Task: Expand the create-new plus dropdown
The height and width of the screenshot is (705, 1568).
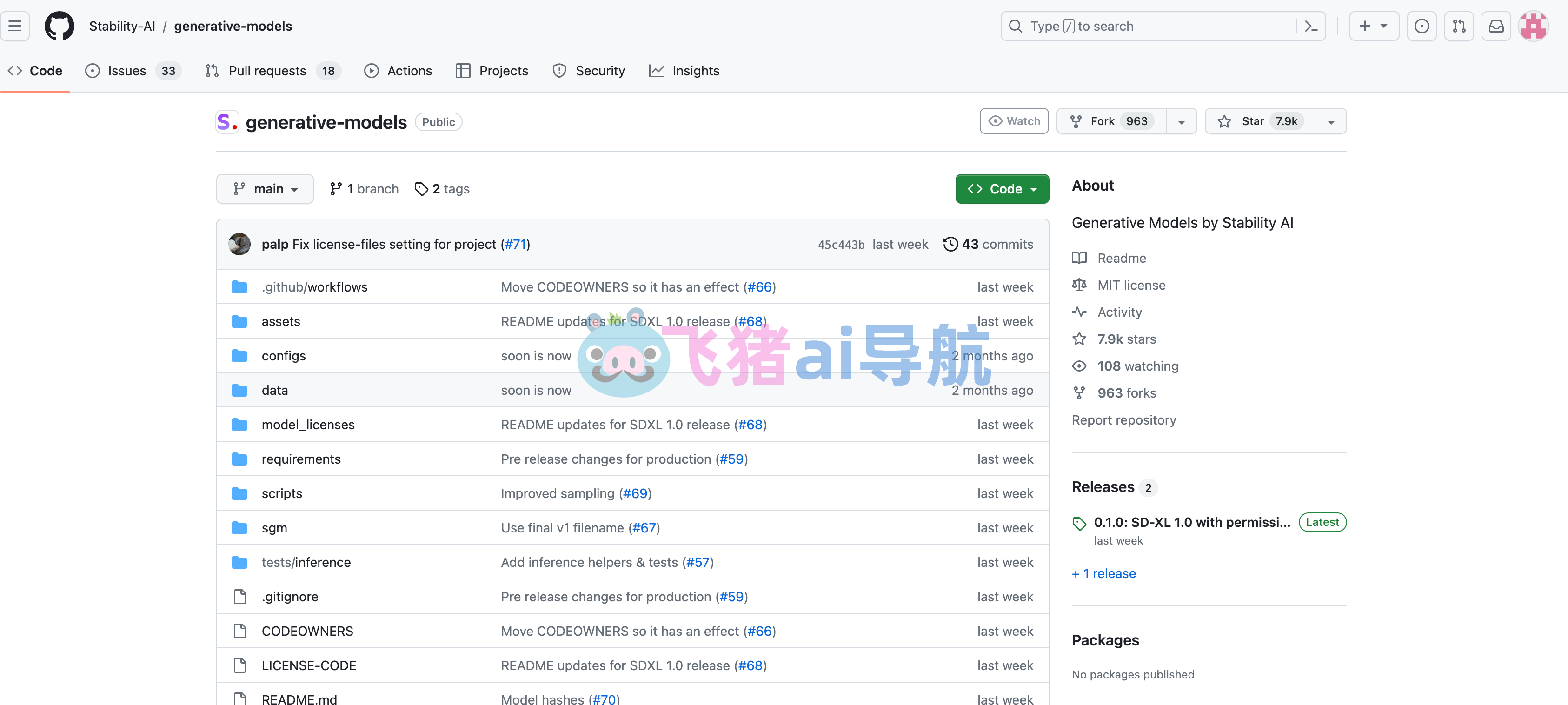Action: coord(1373,26)
